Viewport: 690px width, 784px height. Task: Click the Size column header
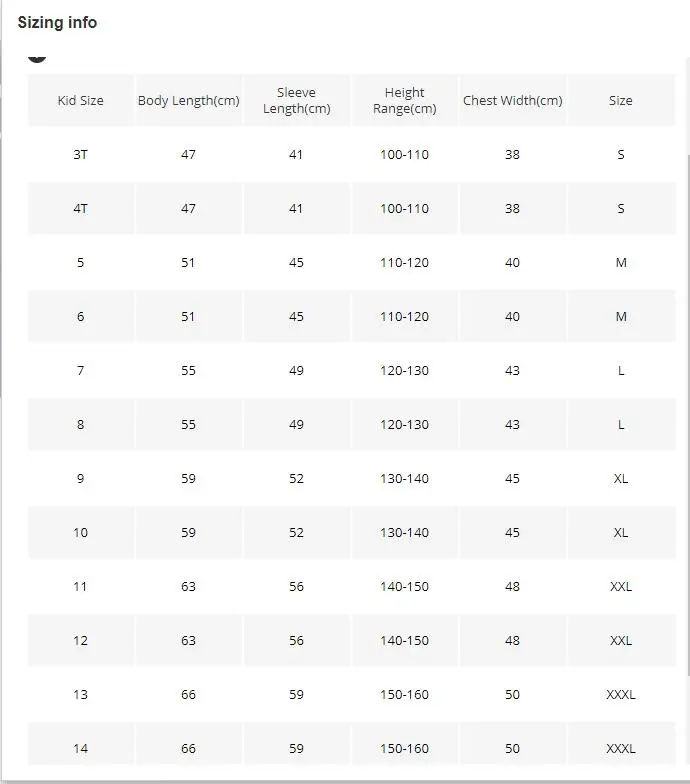[x=621, y=100]
